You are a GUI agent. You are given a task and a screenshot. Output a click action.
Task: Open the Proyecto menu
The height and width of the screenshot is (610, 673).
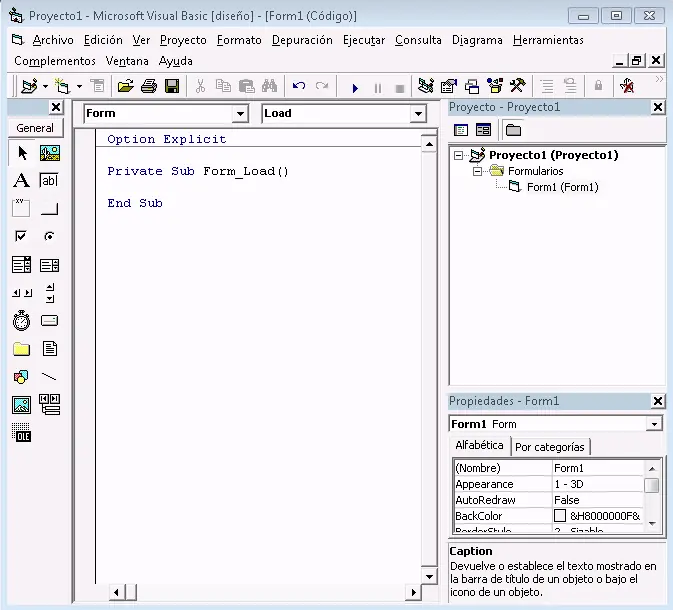[183, 40]
